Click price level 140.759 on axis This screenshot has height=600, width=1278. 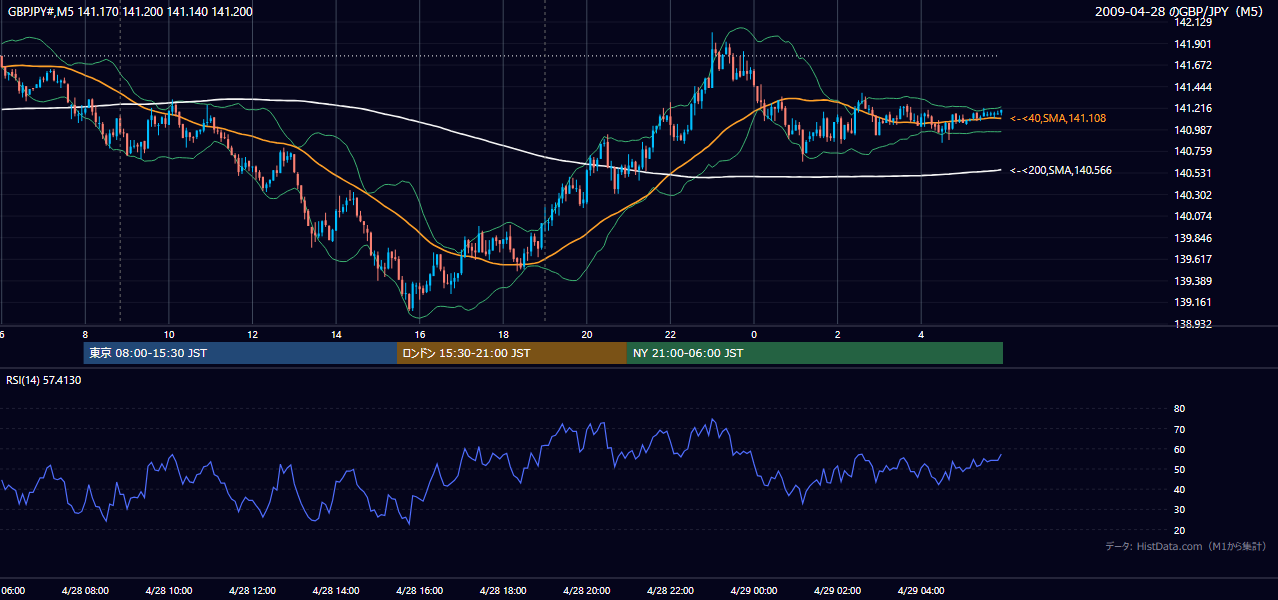[1193, 152]
